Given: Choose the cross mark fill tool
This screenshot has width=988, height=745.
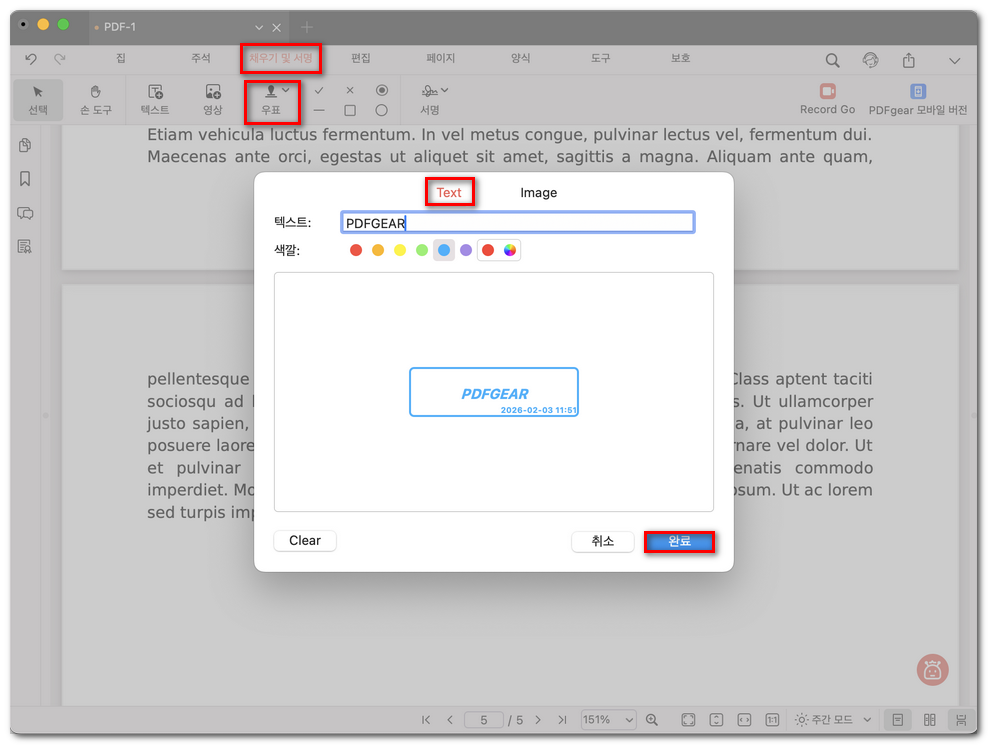Looking at the screenshot, I should click(350, 91).
